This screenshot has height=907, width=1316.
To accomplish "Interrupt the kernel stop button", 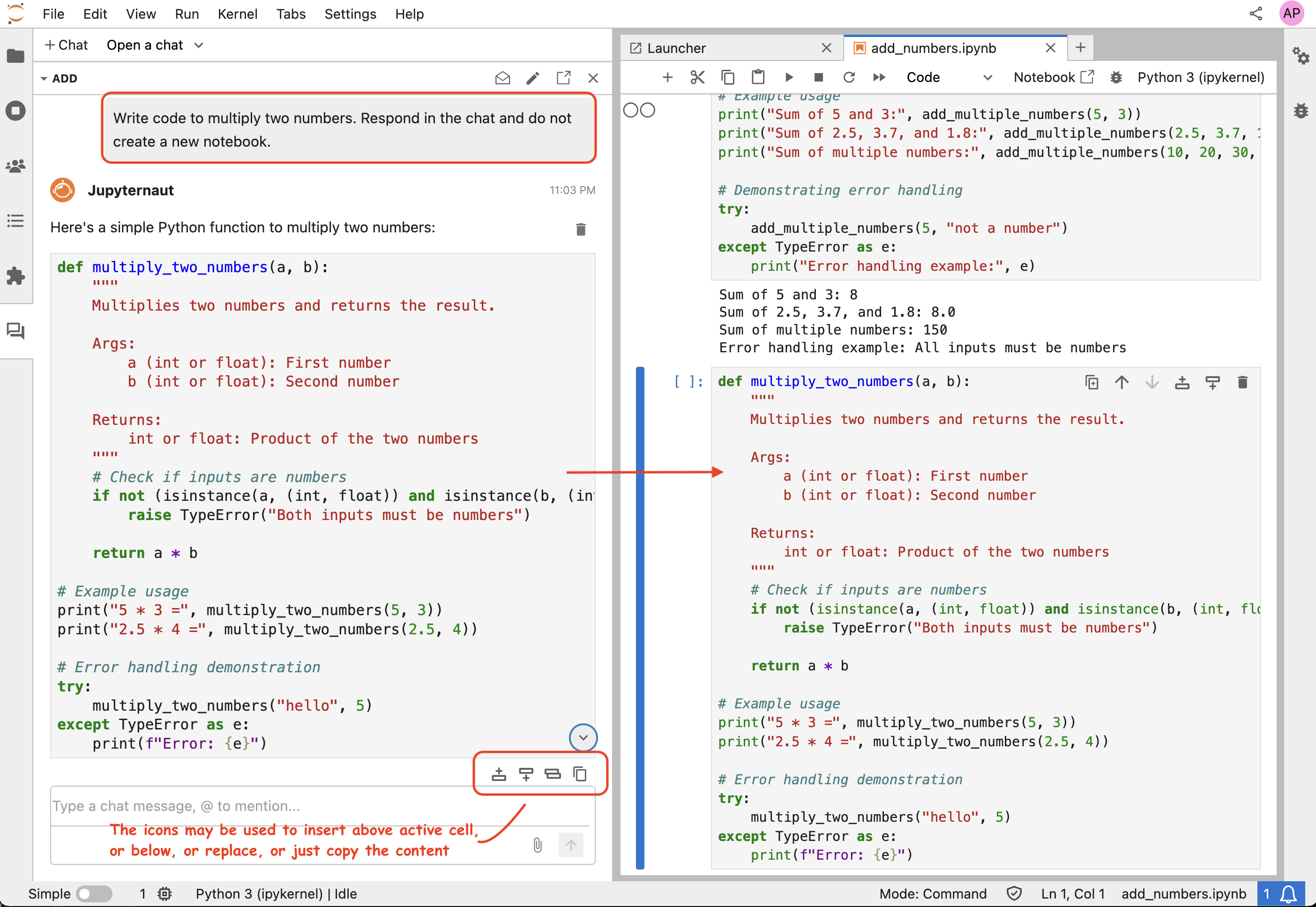I will [819, 77].
